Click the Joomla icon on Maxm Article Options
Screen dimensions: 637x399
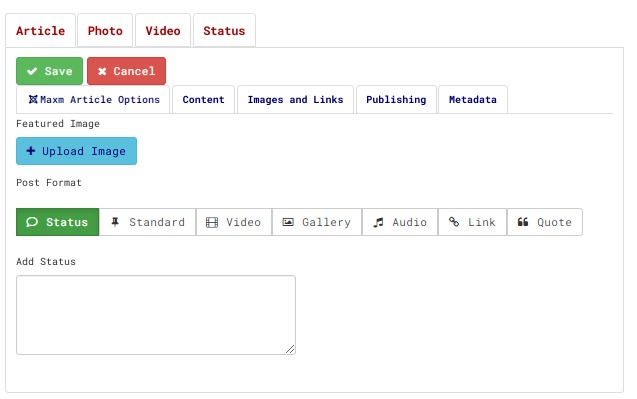point(33,99)
